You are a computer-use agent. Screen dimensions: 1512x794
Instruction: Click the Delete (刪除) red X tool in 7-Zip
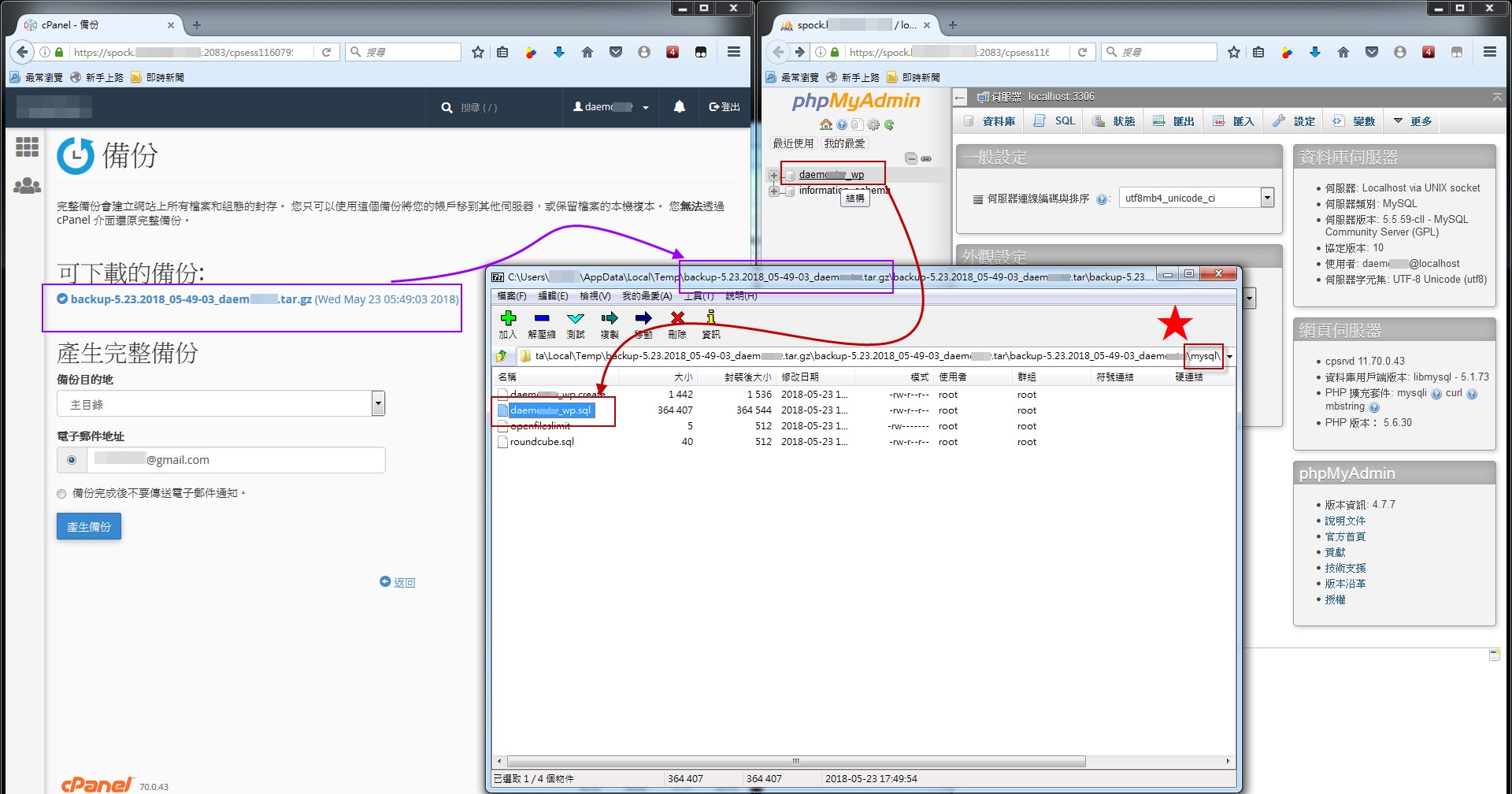coord(677,324)
